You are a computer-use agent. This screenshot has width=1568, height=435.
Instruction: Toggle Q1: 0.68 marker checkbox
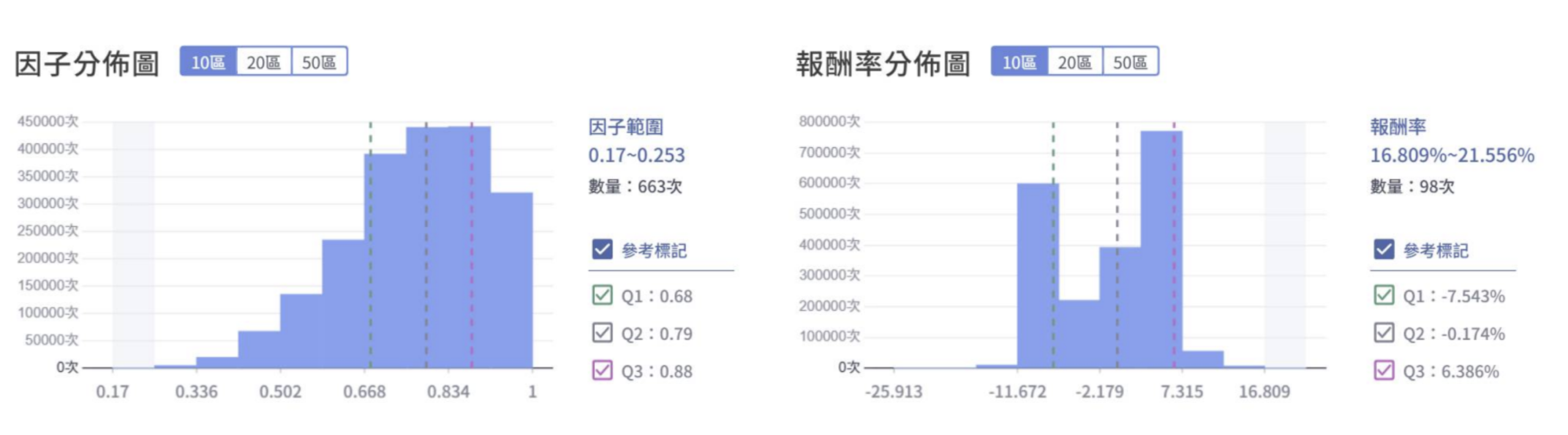point(602,296)
